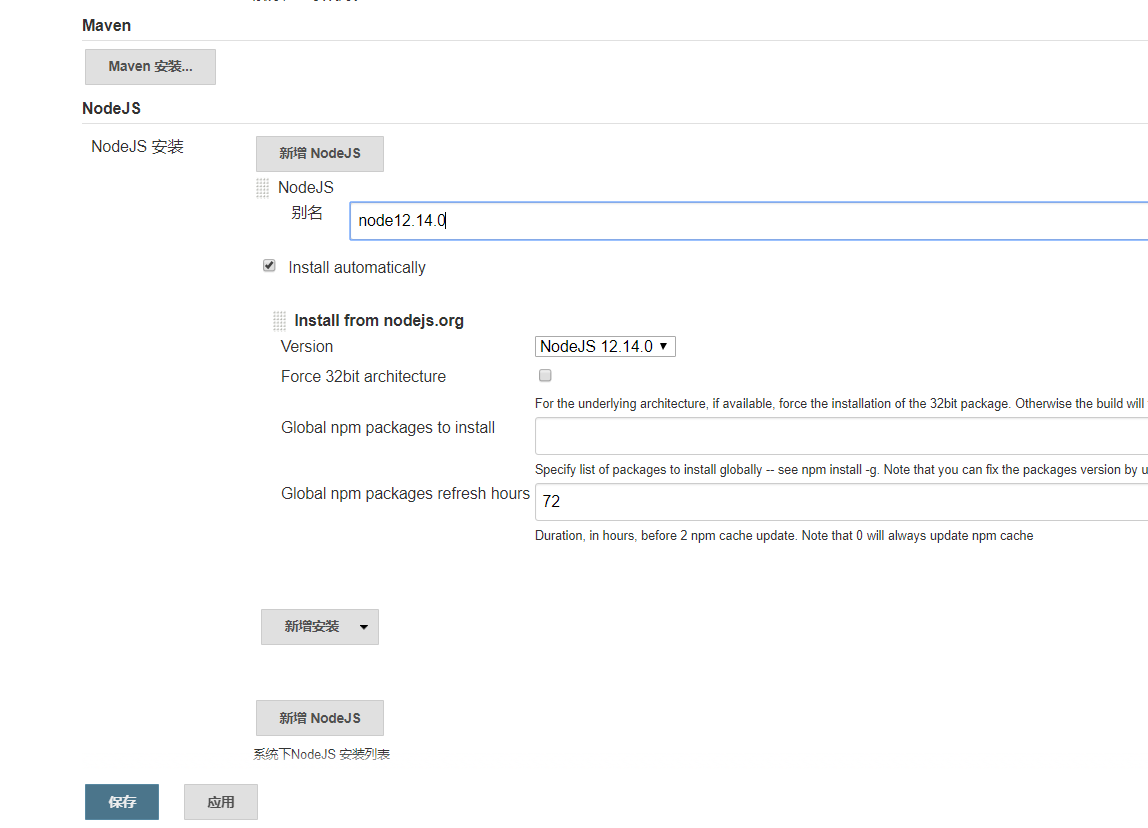Uncheck the Install automatically checkbox

click(269, 266)
